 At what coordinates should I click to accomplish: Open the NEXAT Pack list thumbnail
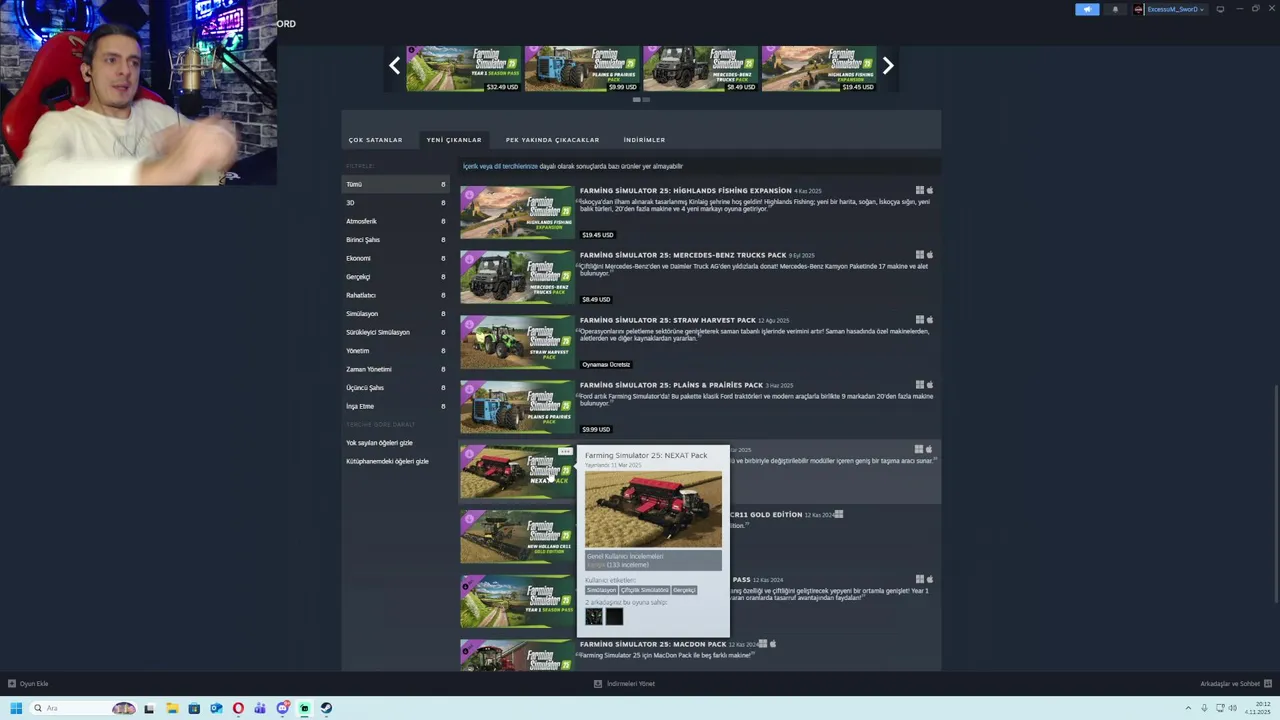pos(517,472)
